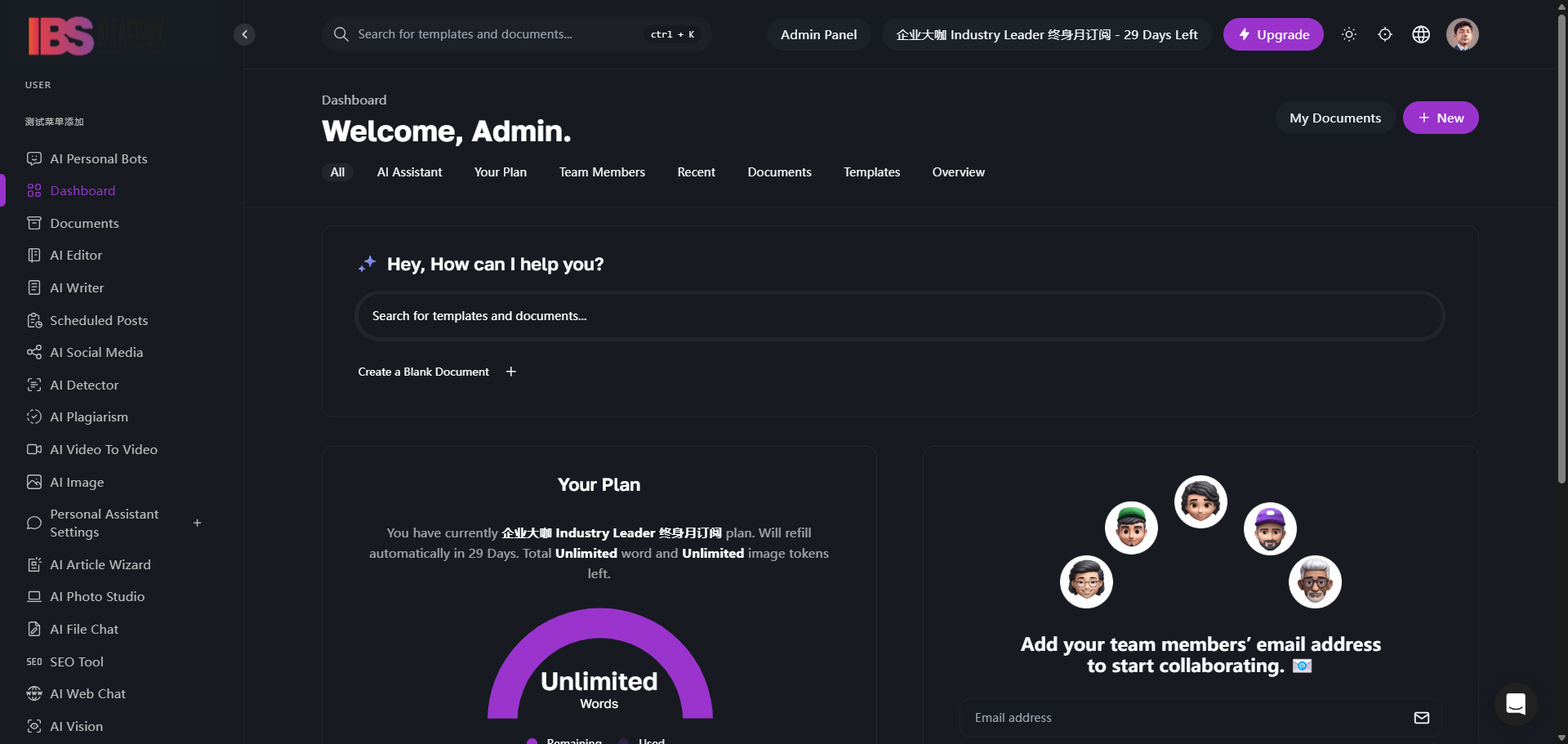Open My Documents button

[x=1334, y=118]
